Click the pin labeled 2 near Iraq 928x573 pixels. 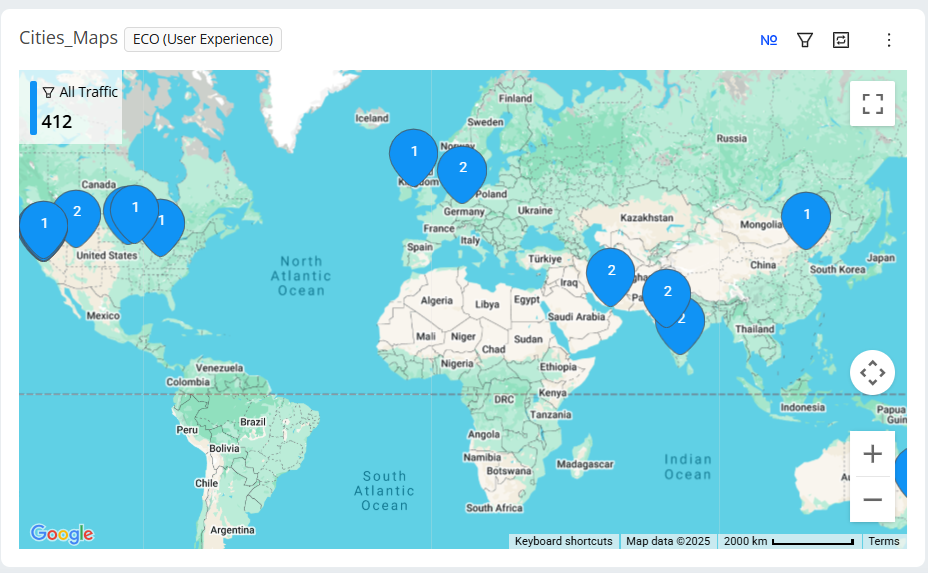611,272
